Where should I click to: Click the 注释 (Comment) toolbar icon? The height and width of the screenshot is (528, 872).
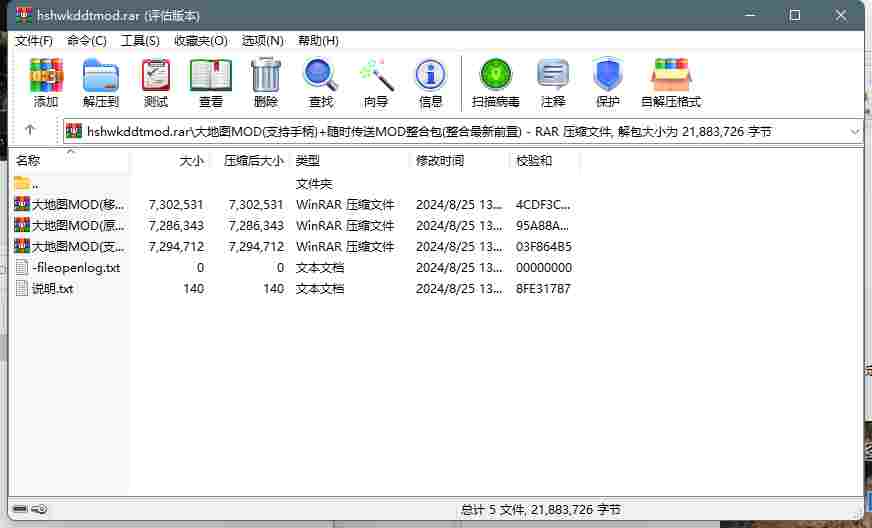(x=553, y=76)
